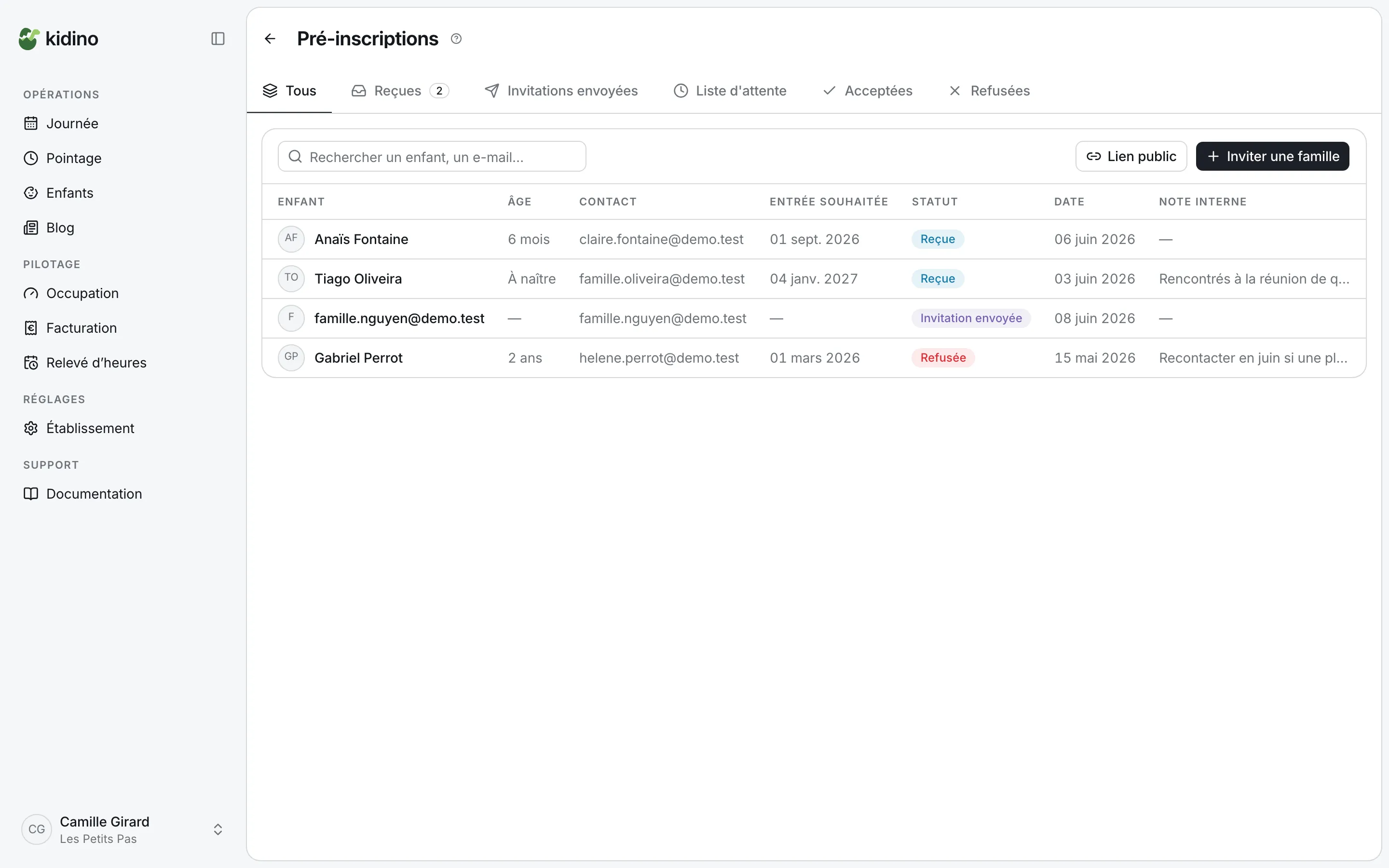The width and height of the screenshot is (1389, 868).
Task: Click the GP avatar for Gabriel Perrot
Action: 291,358
